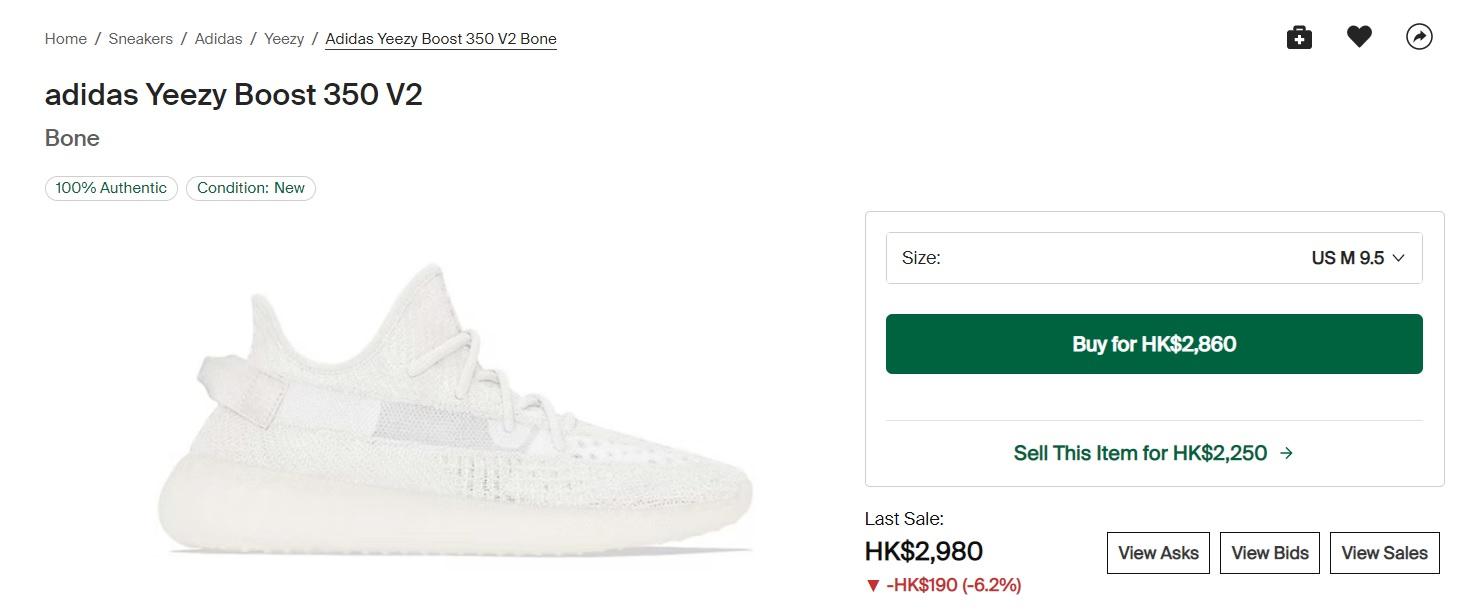Click the Yeezy shoe product image
This screenshot has width=1474, height=610.
point(455,410)
